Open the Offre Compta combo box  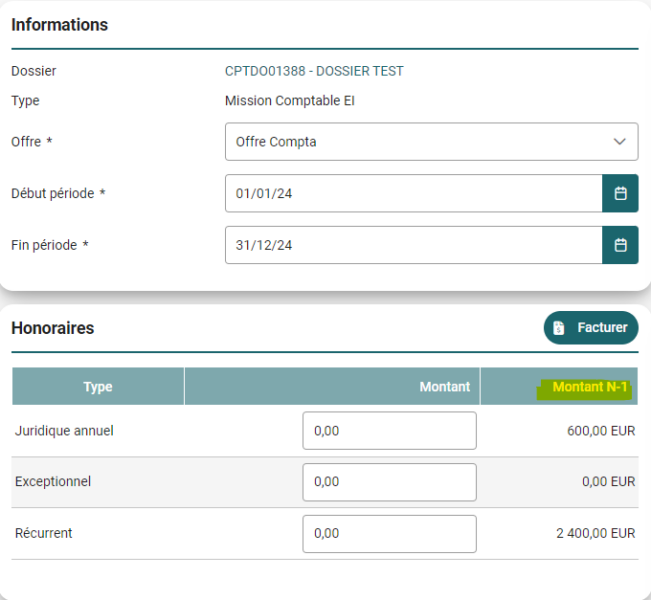[431, 142]
